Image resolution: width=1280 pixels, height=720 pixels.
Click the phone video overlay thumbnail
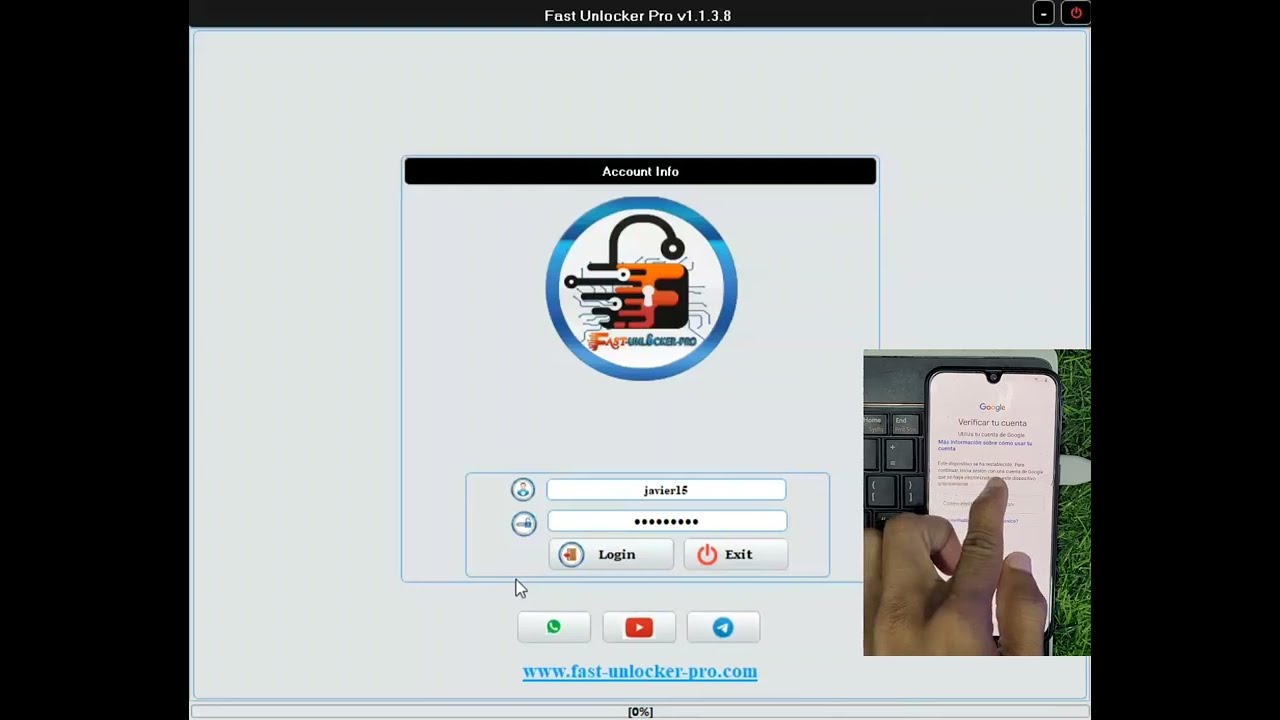(x=976, y=502)
